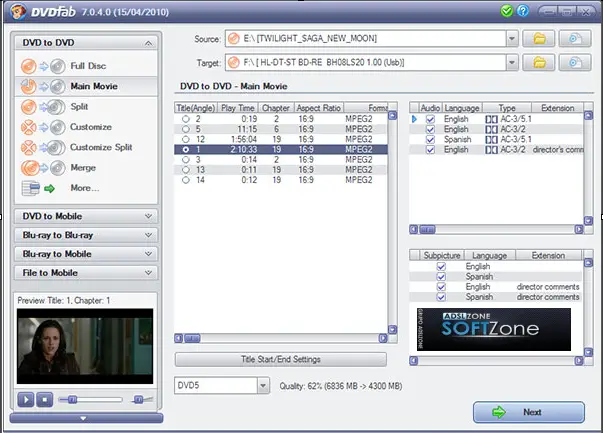Click the Next button
Image resolution: width=603 pixels, height=433 pixels.
[529, 412]
